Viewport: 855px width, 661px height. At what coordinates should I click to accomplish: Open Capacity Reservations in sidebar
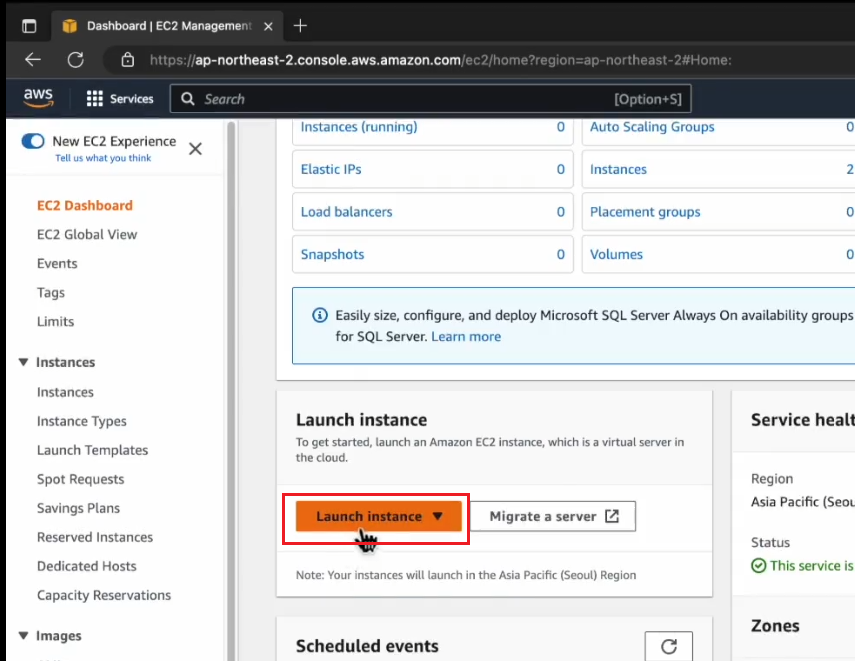pos(104,595)
